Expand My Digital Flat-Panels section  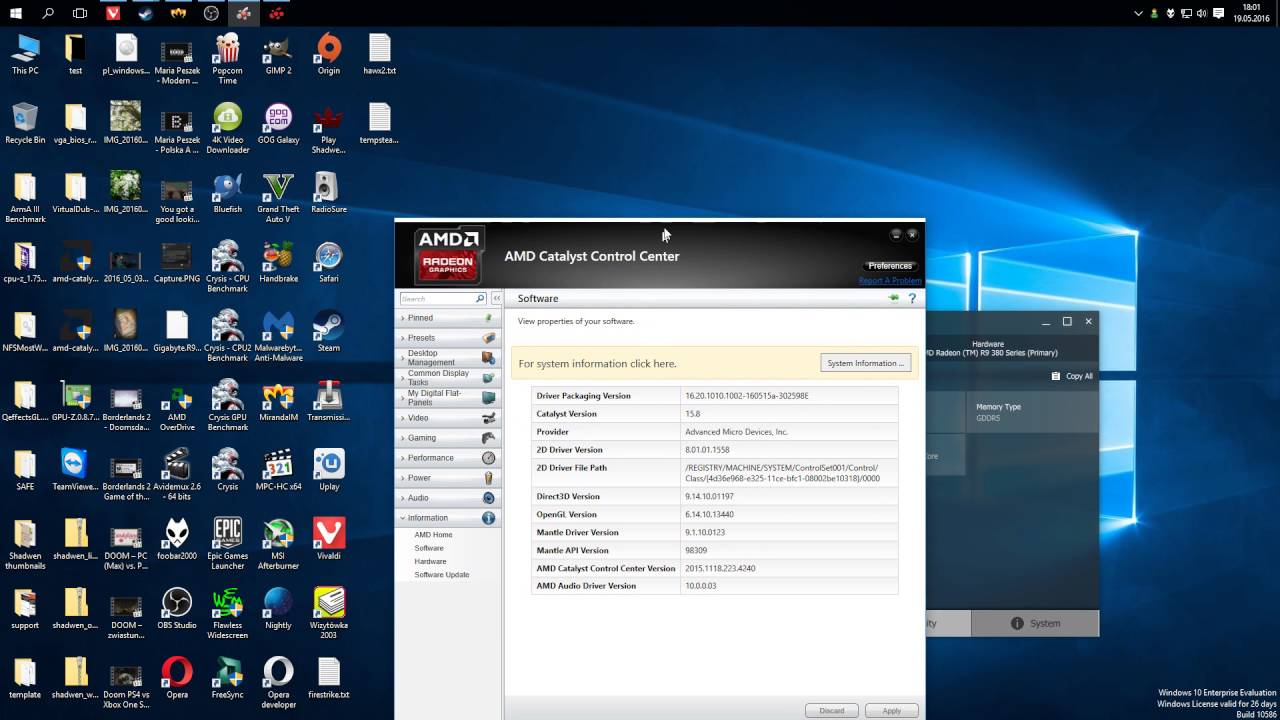[x=448, y=398]
